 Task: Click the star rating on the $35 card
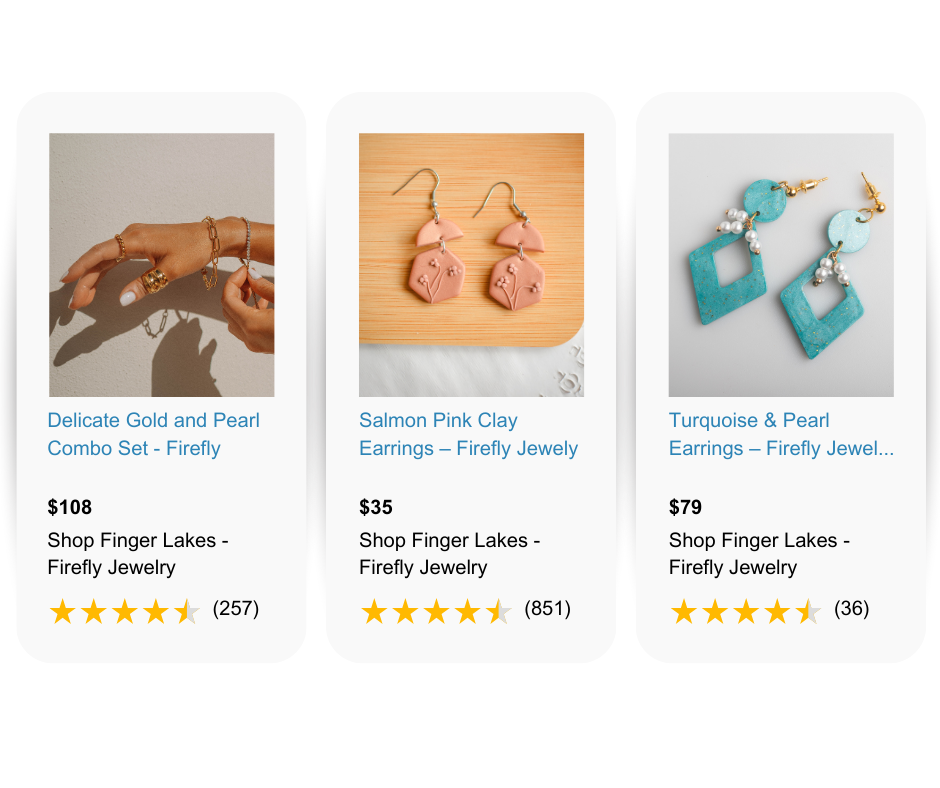435,611
